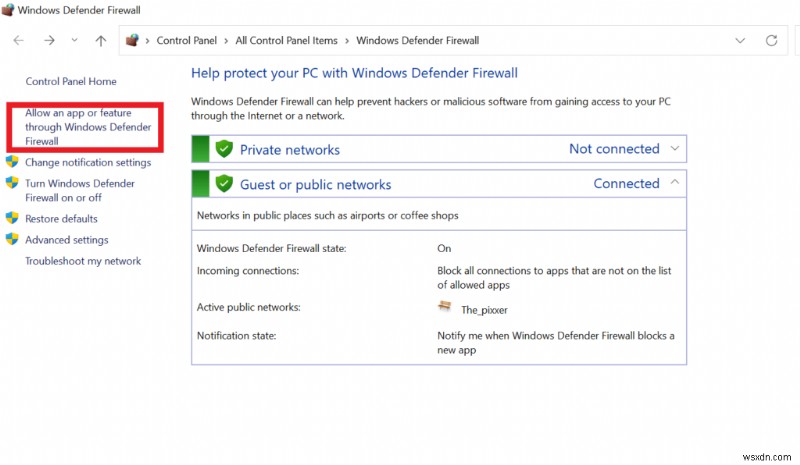Click the shield icon beside Restore defaults
Viewport: 800px width, 465px height.
coord(12,218)
